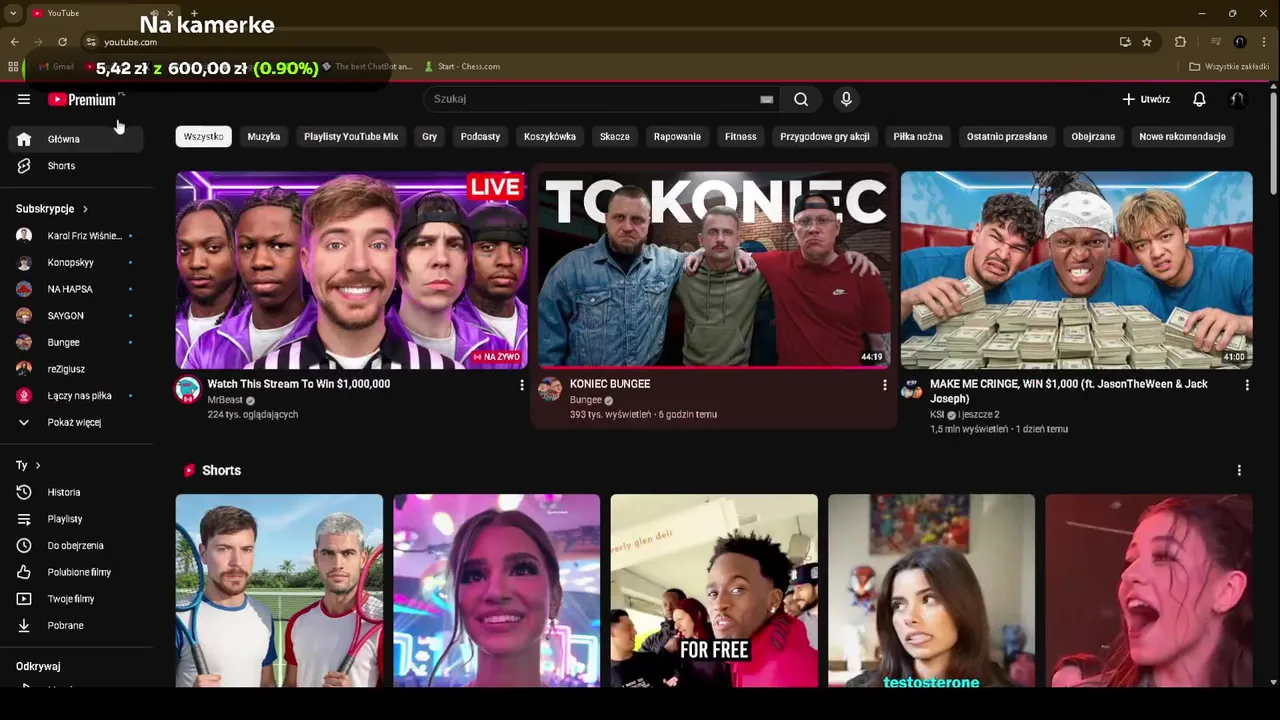Select Ostatnio przesłane chip

[x=1007, y=136]
